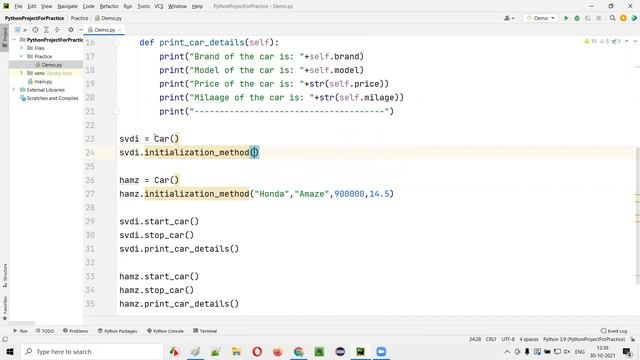Click 4 spaces indent setting in status bar
Image resolution: width=640 pixels, height=360 pixels.
(x=529, y=339)
